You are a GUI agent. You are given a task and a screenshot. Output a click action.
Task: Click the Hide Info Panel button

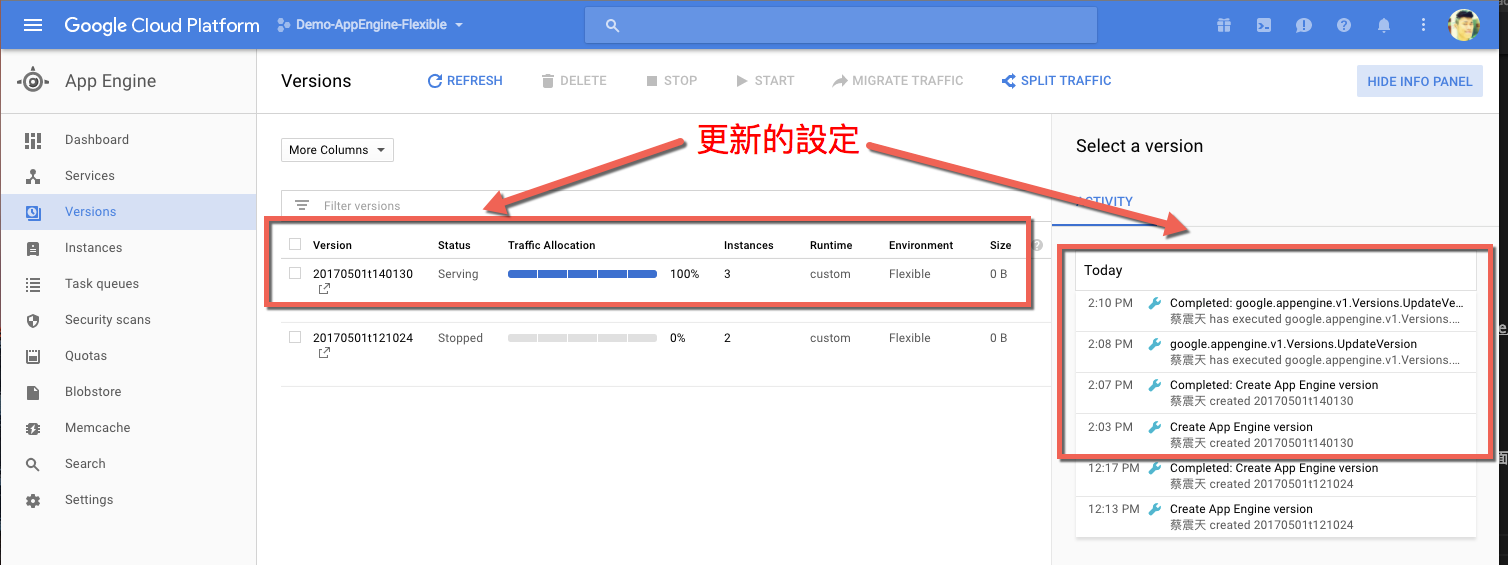click(x=1419, y=81)
